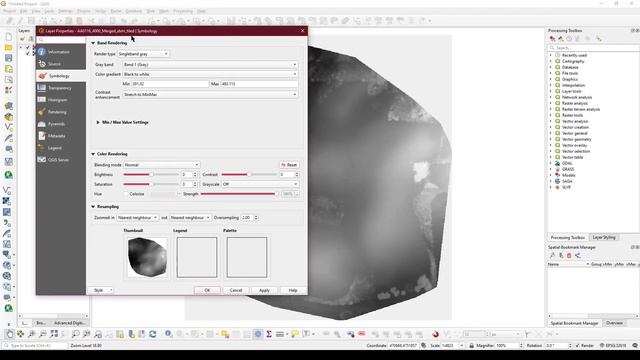640x360 pixels.
Task: Click Pan Map to Selection icon
Action: tap(20, 334)
